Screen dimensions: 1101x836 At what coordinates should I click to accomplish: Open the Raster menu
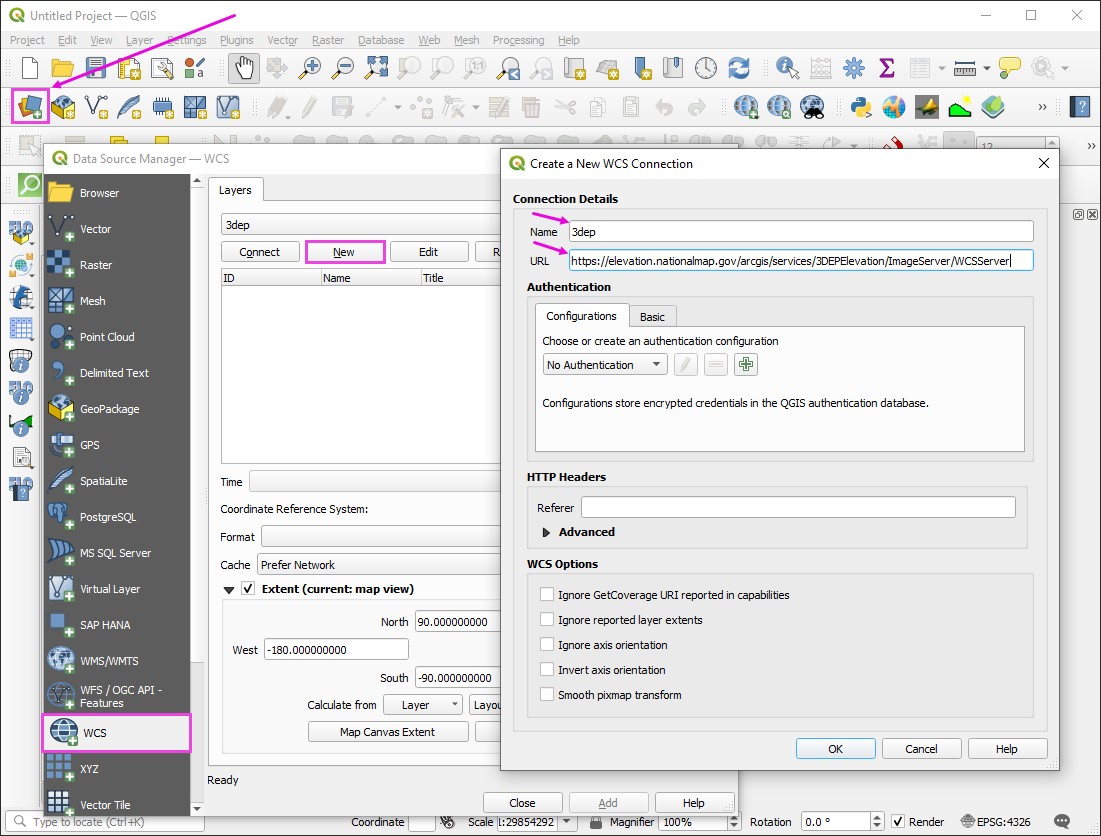coord(328,40)
